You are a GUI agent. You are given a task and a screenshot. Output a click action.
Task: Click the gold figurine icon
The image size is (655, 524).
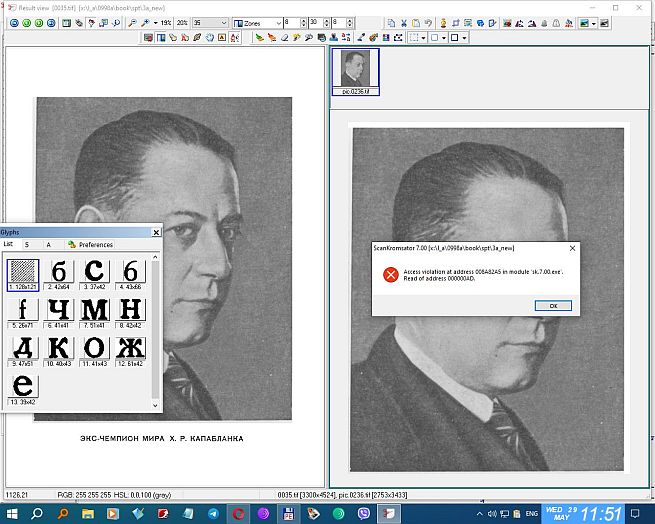(443, 23)
